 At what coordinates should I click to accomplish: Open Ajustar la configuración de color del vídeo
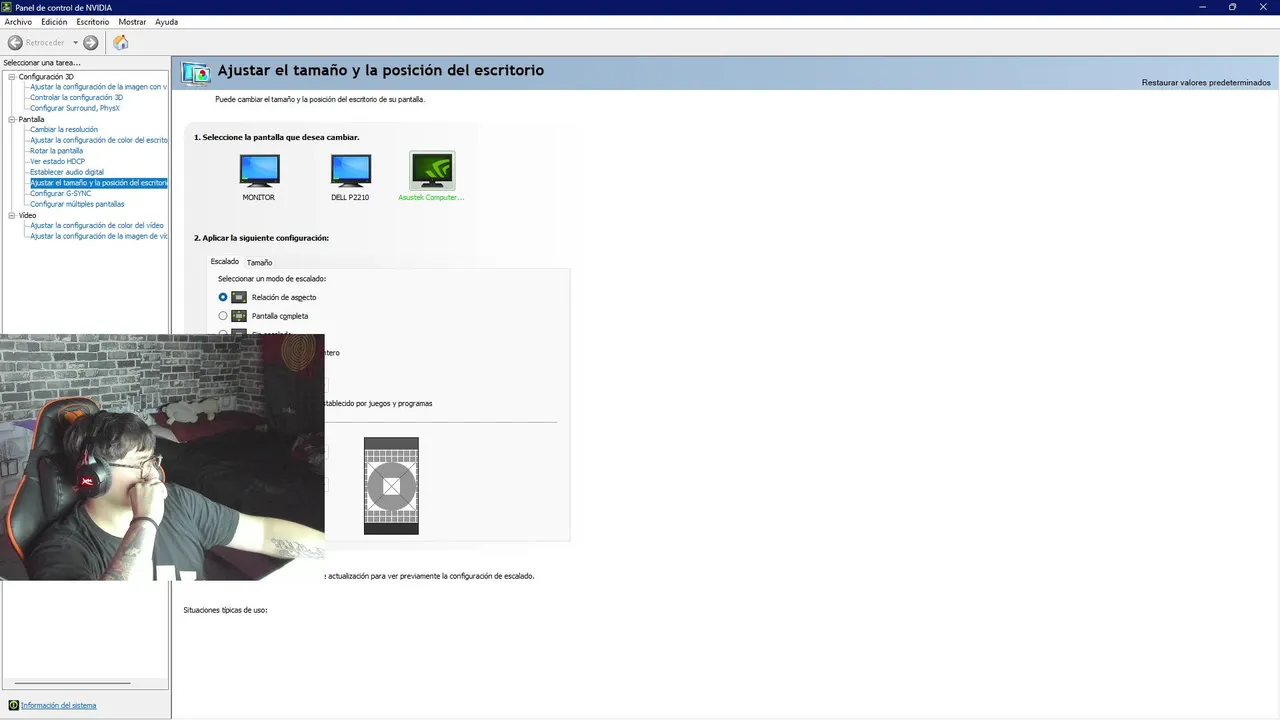click(x=97, y=226)
